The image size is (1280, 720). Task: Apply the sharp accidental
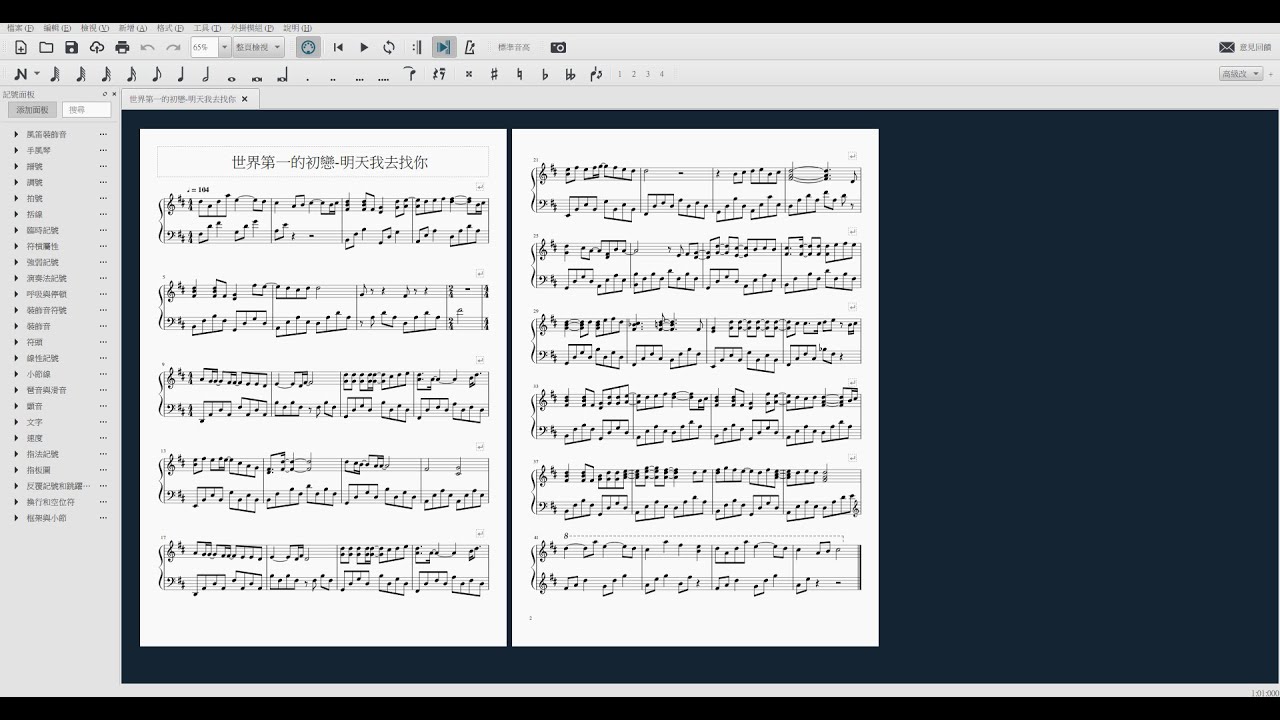(x=494, y=74)
